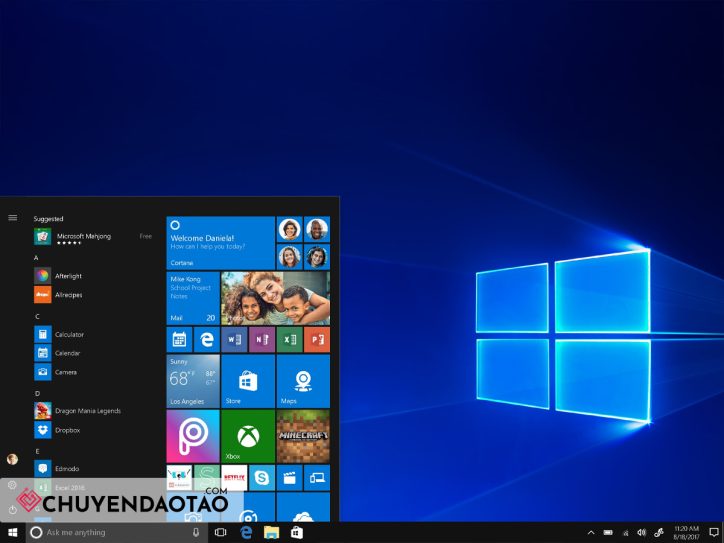Open the network icon in system tray
This screenshot has width=724, height=543.
pyautogui.click(x=626, y=533)
